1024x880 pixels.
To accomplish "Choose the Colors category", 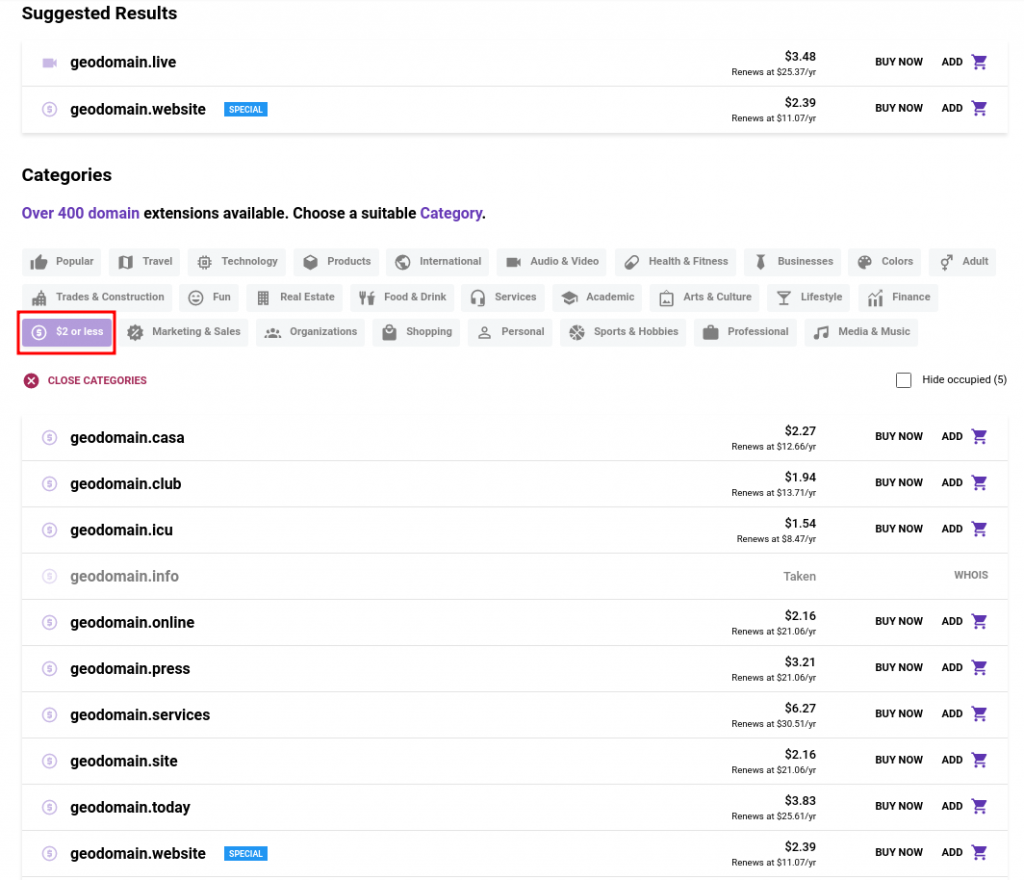I will click(885, 262).
